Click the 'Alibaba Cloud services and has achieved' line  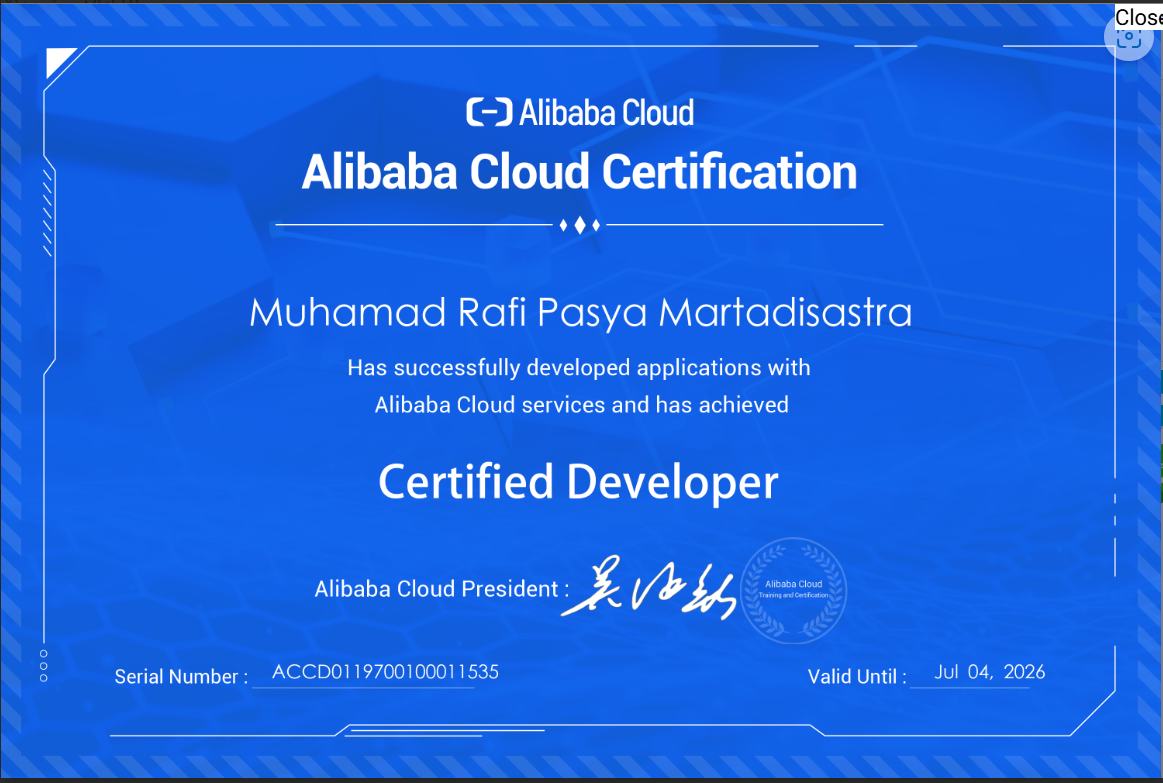click(x=581, y=405)
